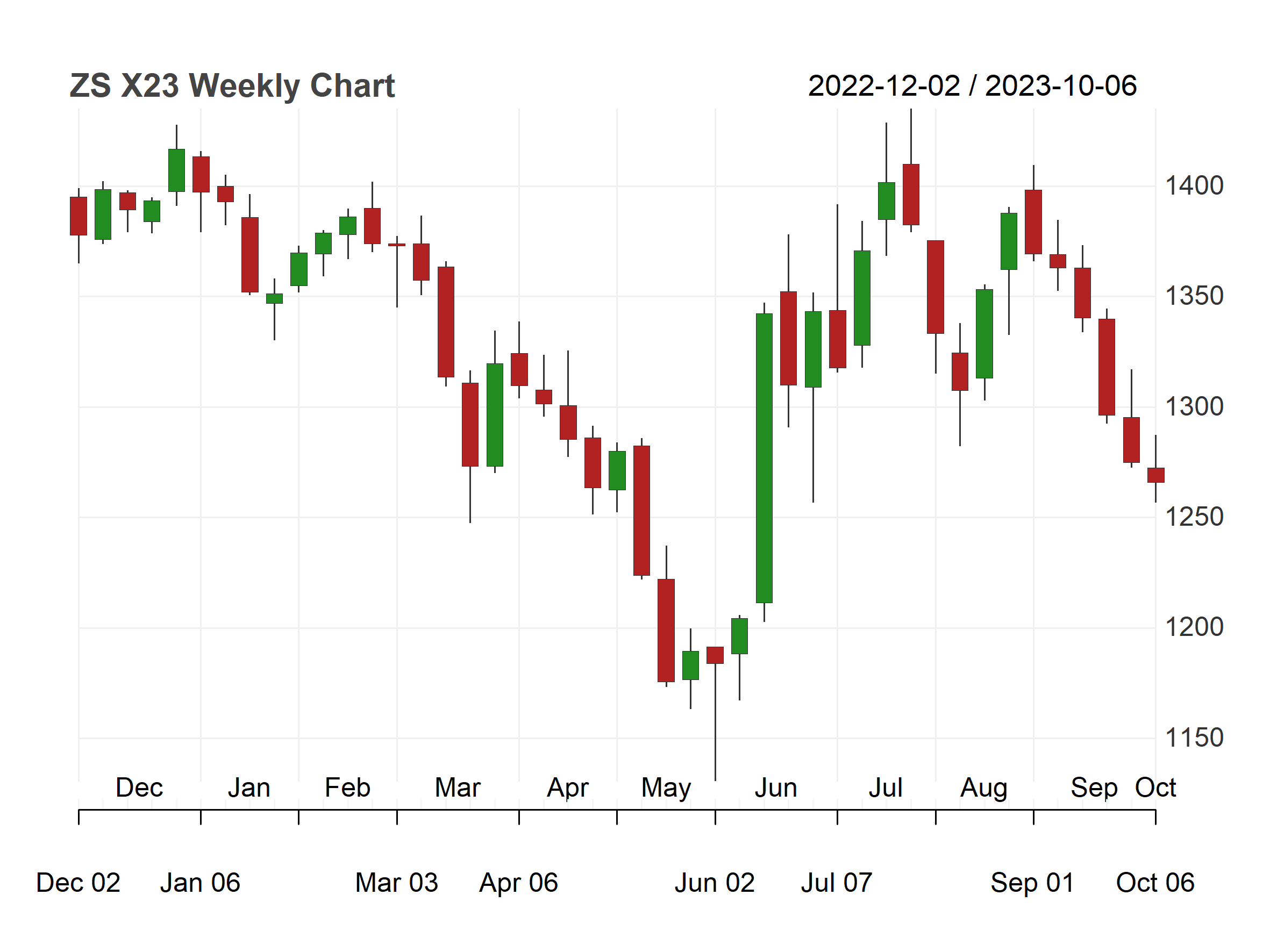Viewport: 1270px width, 952px height.
Task: Select the 1350 price axis label
Action: (1194, 296)
